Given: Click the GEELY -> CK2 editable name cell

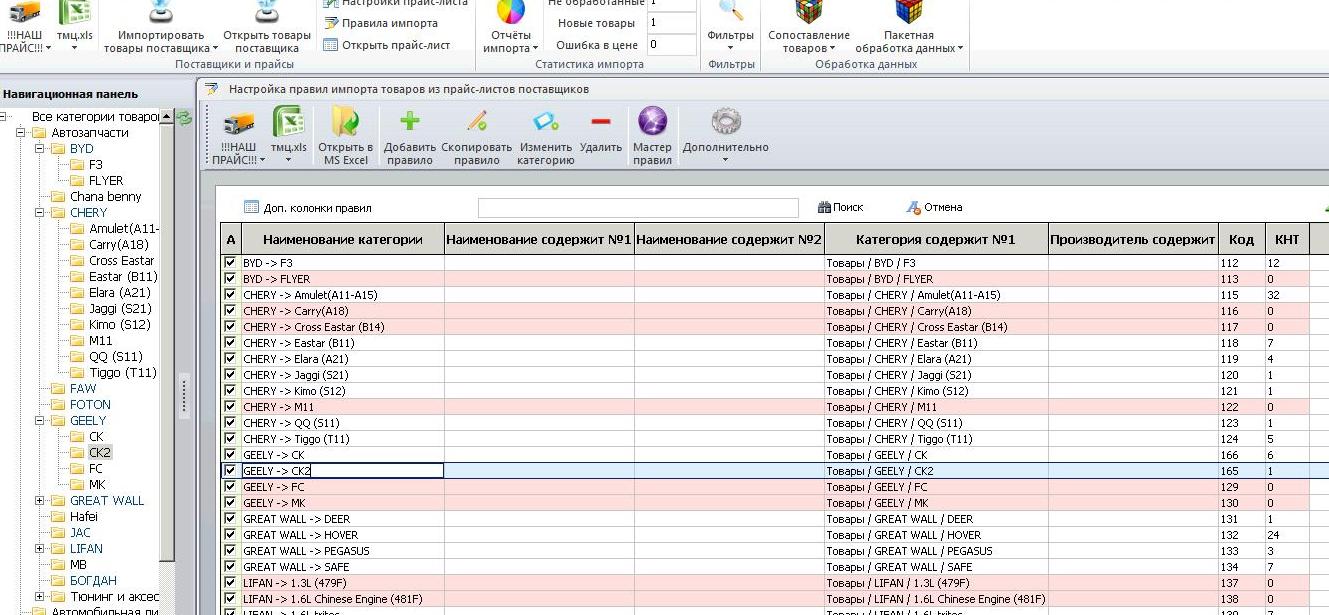Looking at the screenshot, I should (343, 471).
